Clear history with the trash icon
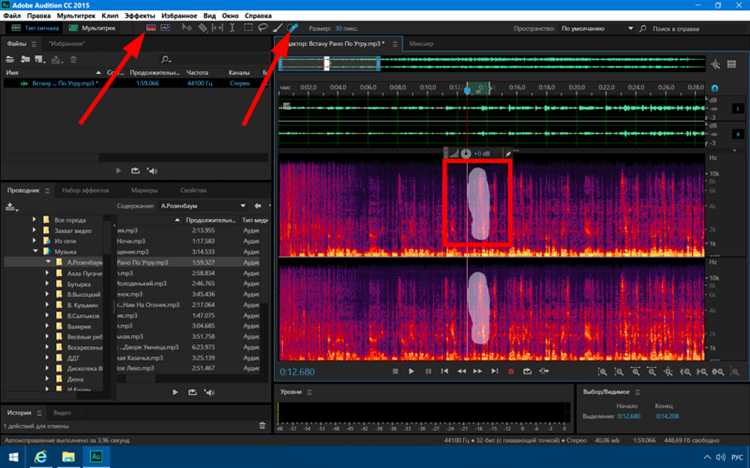This screenshot has width=750, height=468. tap(262, 425)
